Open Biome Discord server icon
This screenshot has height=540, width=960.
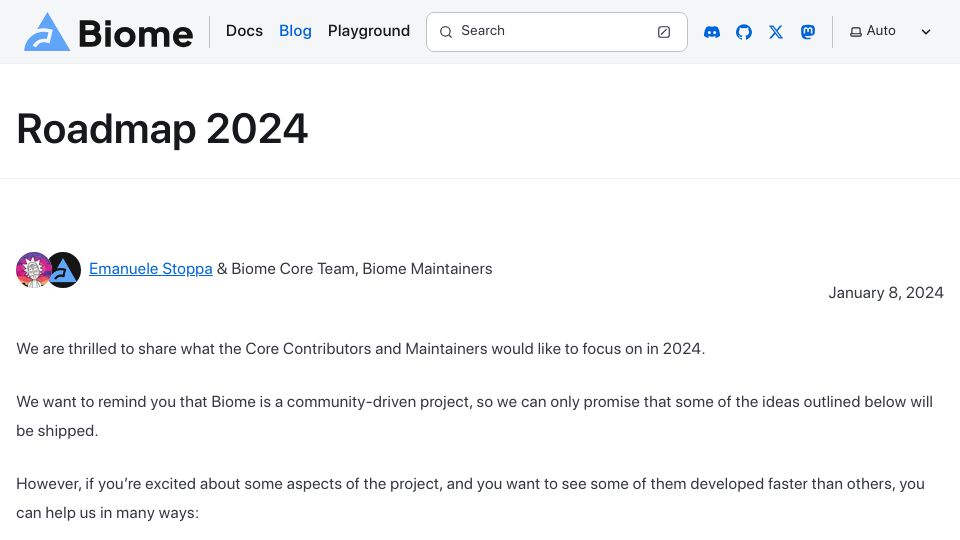[x=711, y=32]
